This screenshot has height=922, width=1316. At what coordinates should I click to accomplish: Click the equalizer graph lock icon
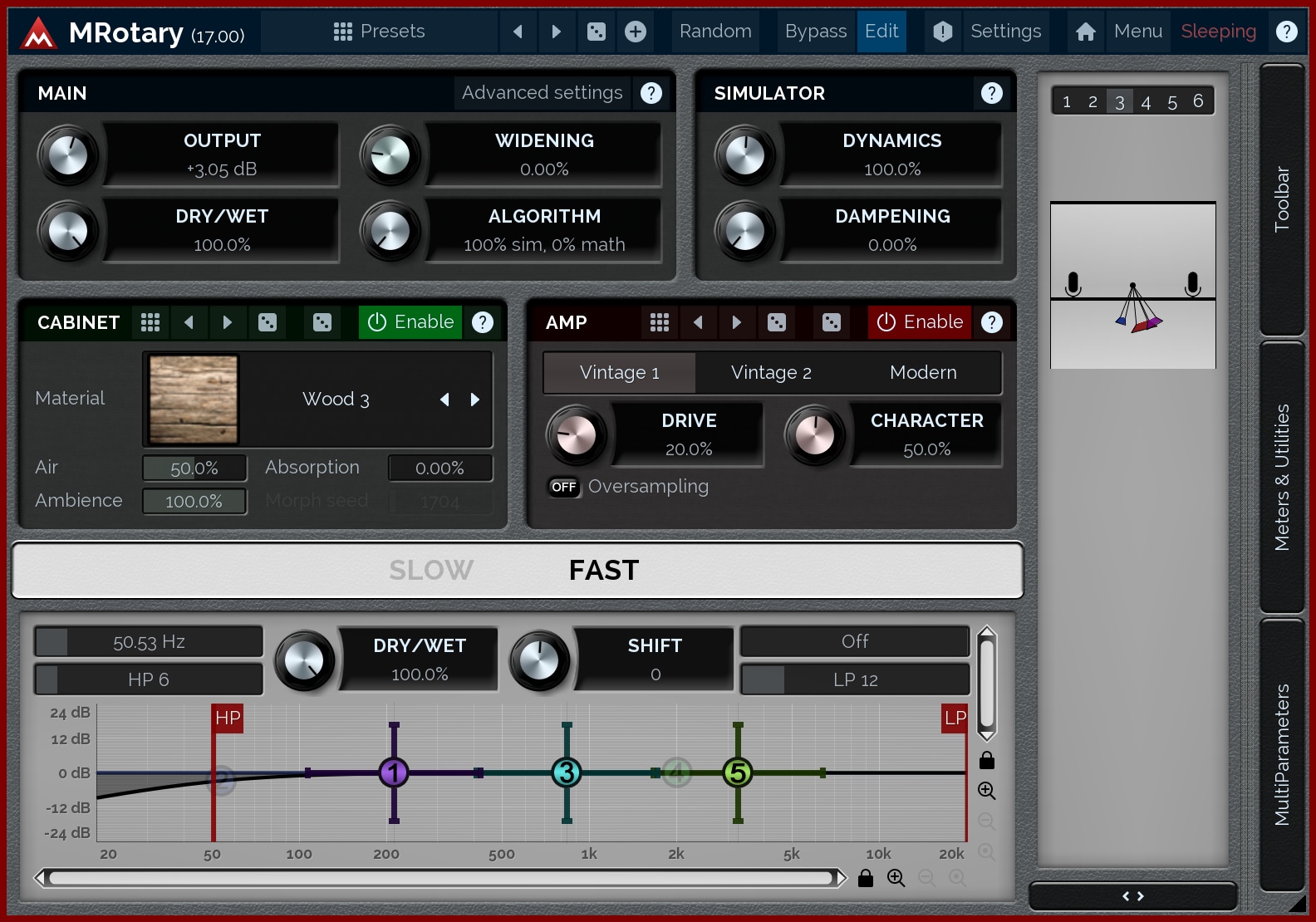(987, 760)
